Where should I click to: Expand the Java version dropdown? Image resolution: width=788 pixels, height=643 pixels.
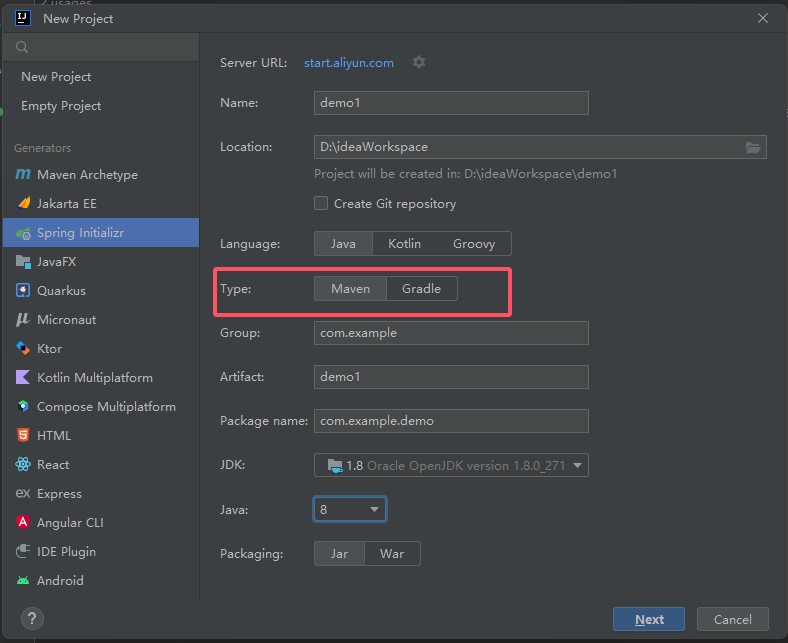pyautogui.click(x=350, y=510)
